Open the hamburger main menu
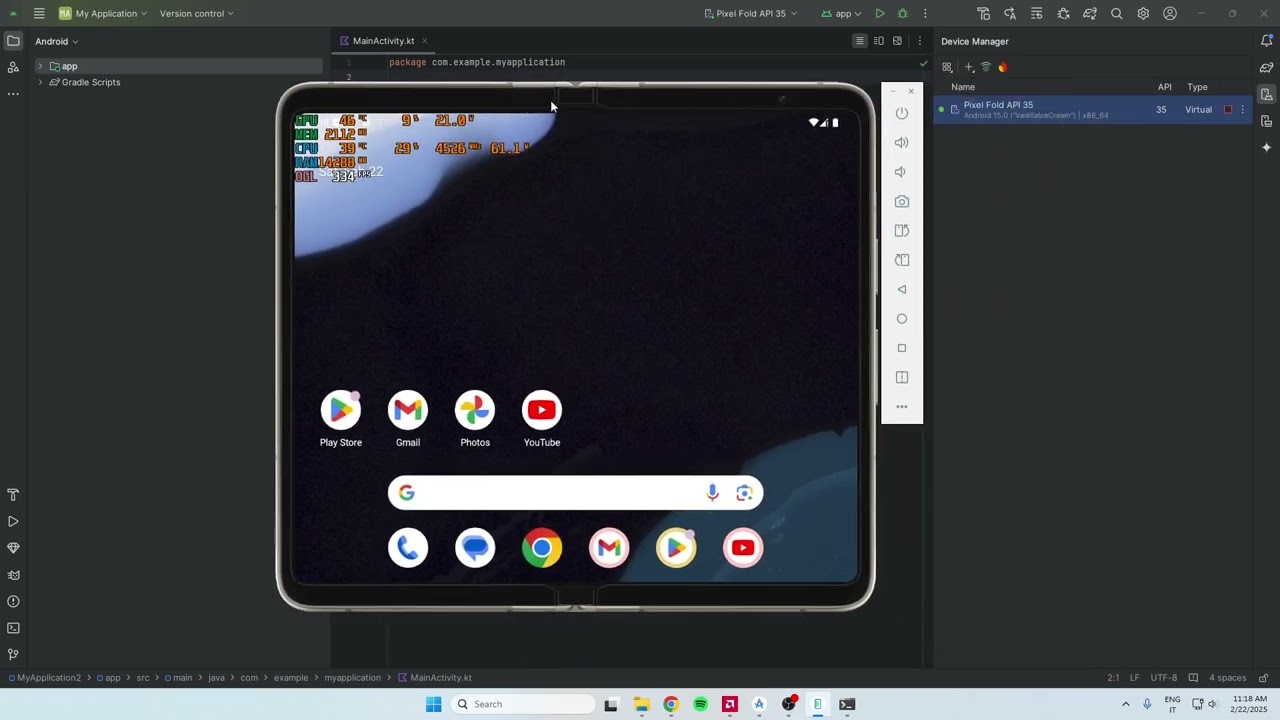The height and width of the screenshot is (720, 1280). point(39,14)
